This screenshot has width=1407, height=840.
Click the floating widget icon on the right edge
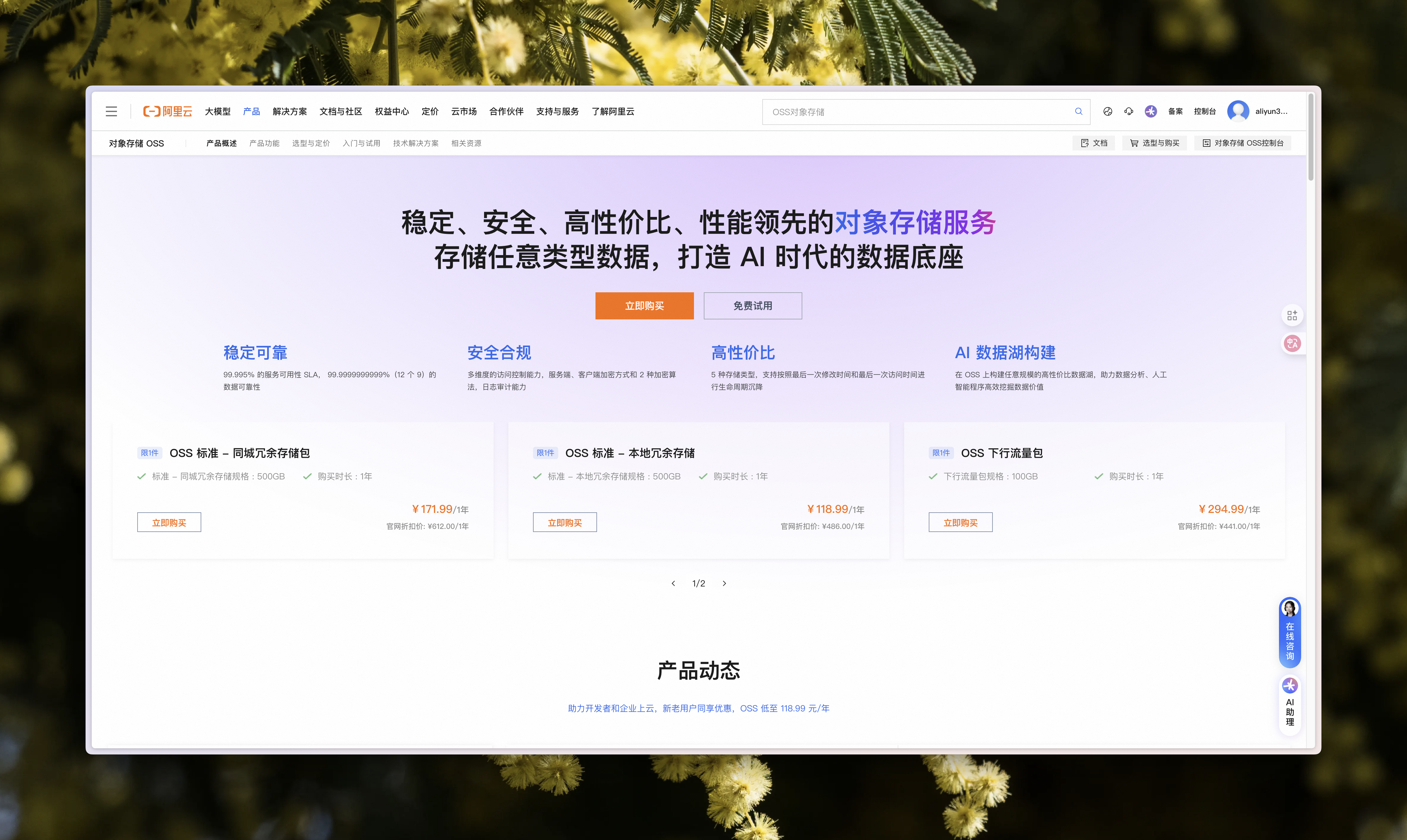1292,315
